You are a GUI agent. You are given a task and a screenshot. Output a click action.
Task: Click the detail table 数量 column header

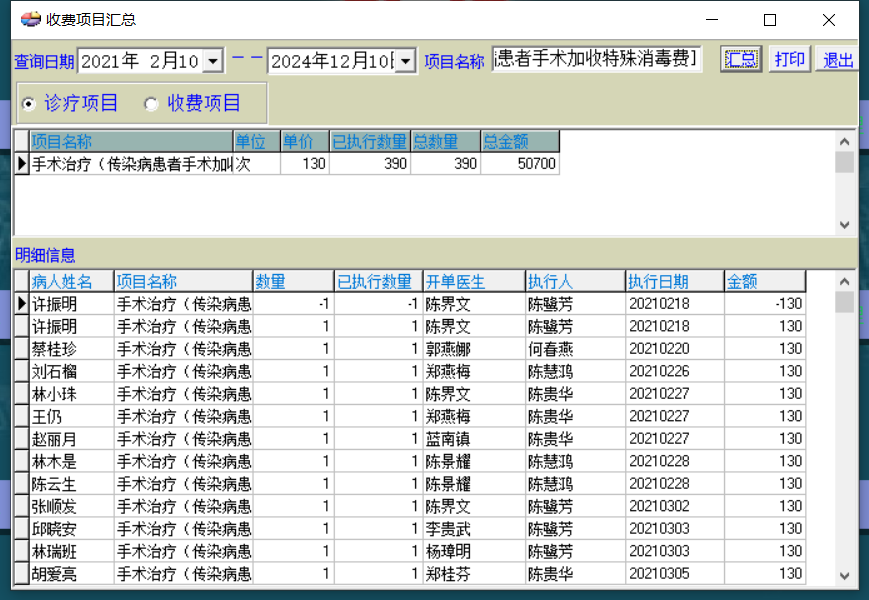click(293, 281)
